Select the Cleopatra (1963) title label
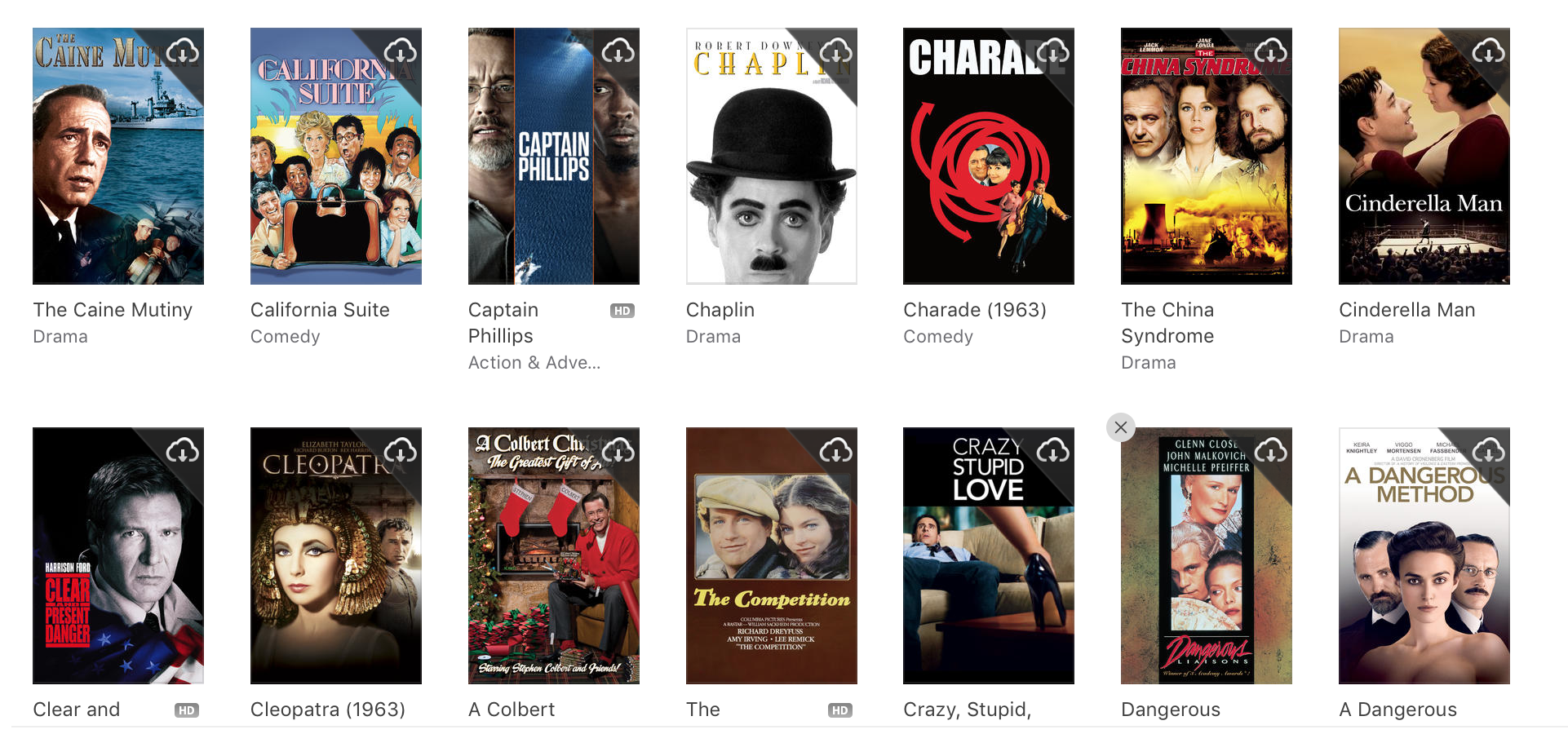The height and width of the screenshot is (734, 1568). pyautogui.click(x=328, y=710)
